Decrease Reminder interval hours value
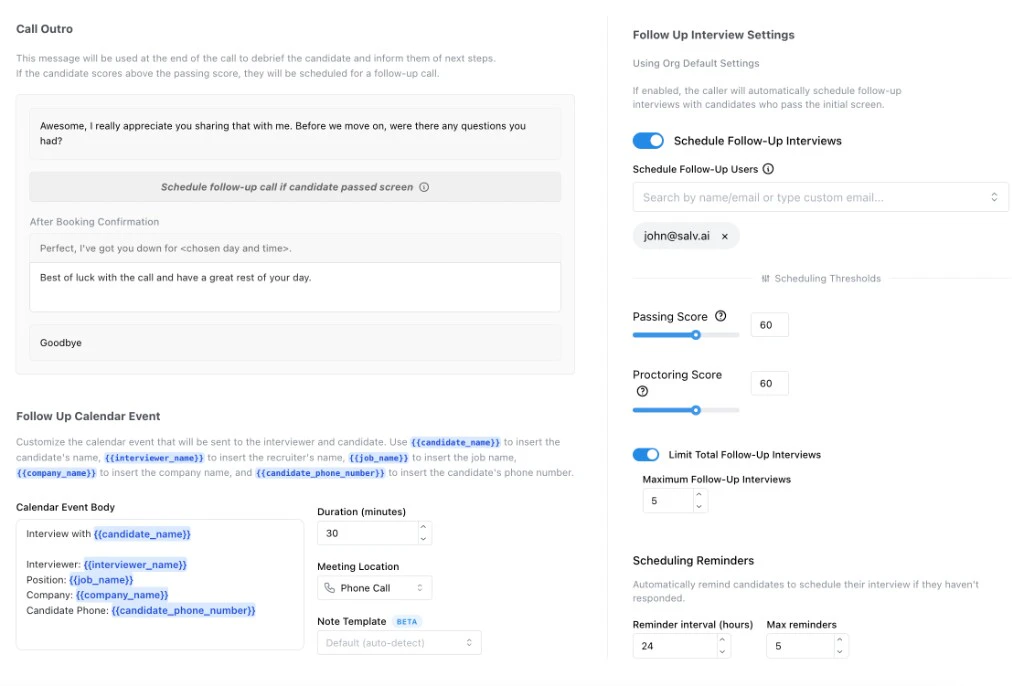1024x686 pixels. (722, 651)
